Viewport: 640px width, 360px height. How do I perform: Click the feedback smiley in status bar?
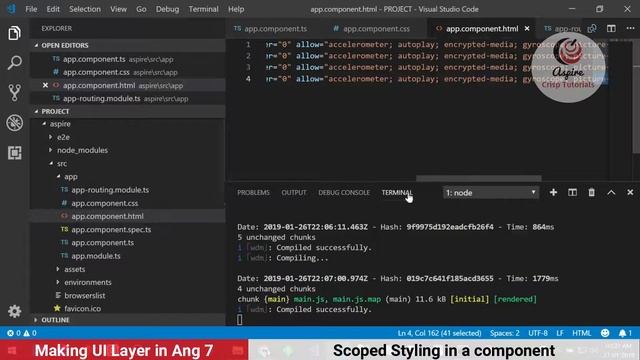coord(605,333)
